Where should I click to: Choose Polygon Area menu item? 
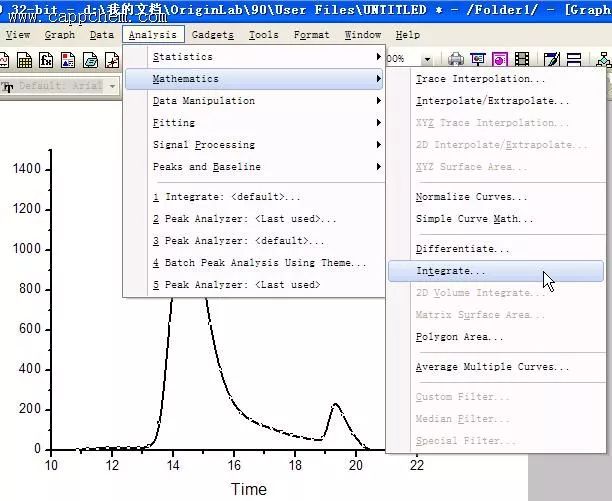496,337
